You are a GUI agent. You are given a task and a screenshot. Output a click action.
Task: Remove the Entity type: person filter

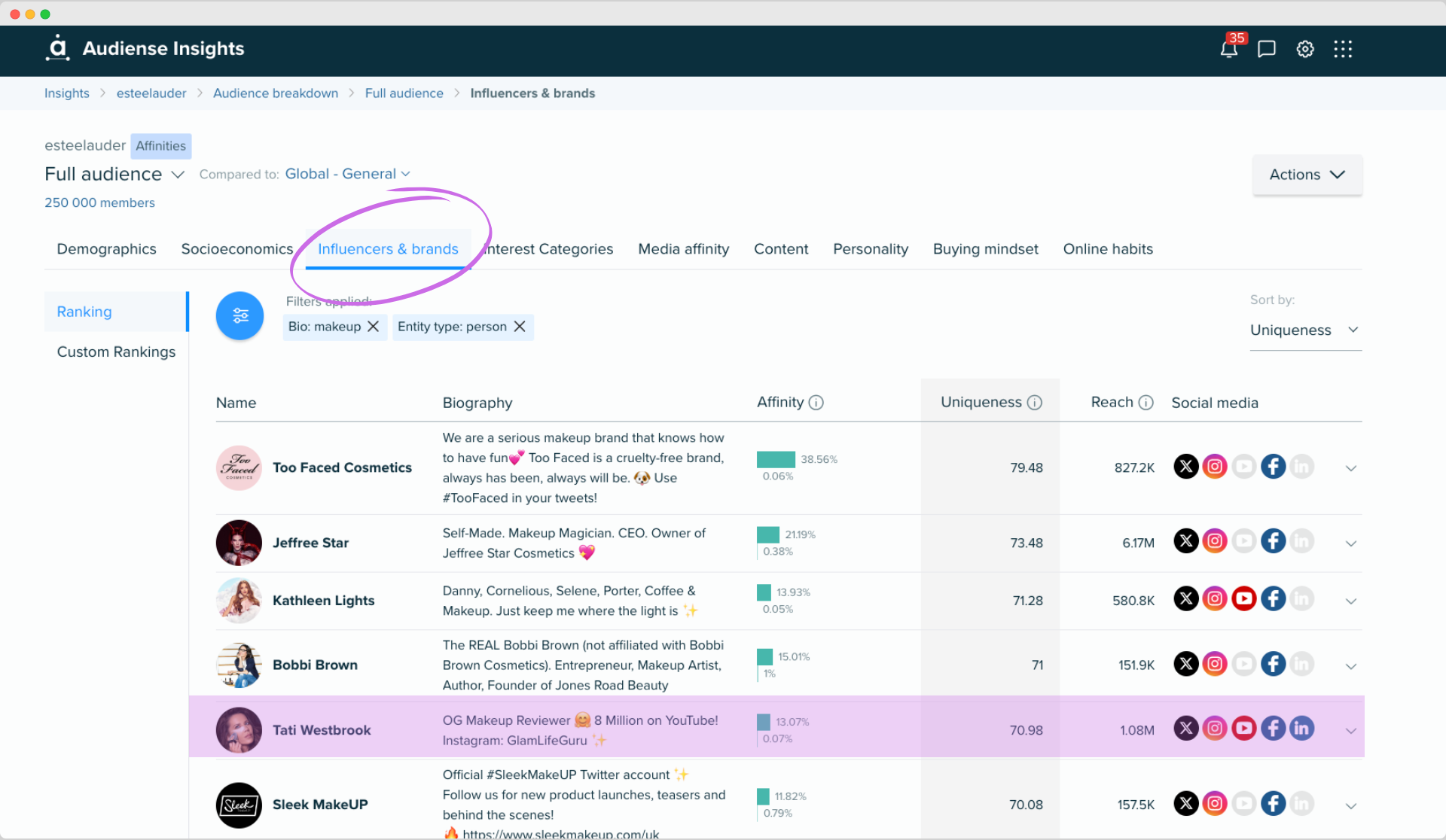(x=521, y=326)
